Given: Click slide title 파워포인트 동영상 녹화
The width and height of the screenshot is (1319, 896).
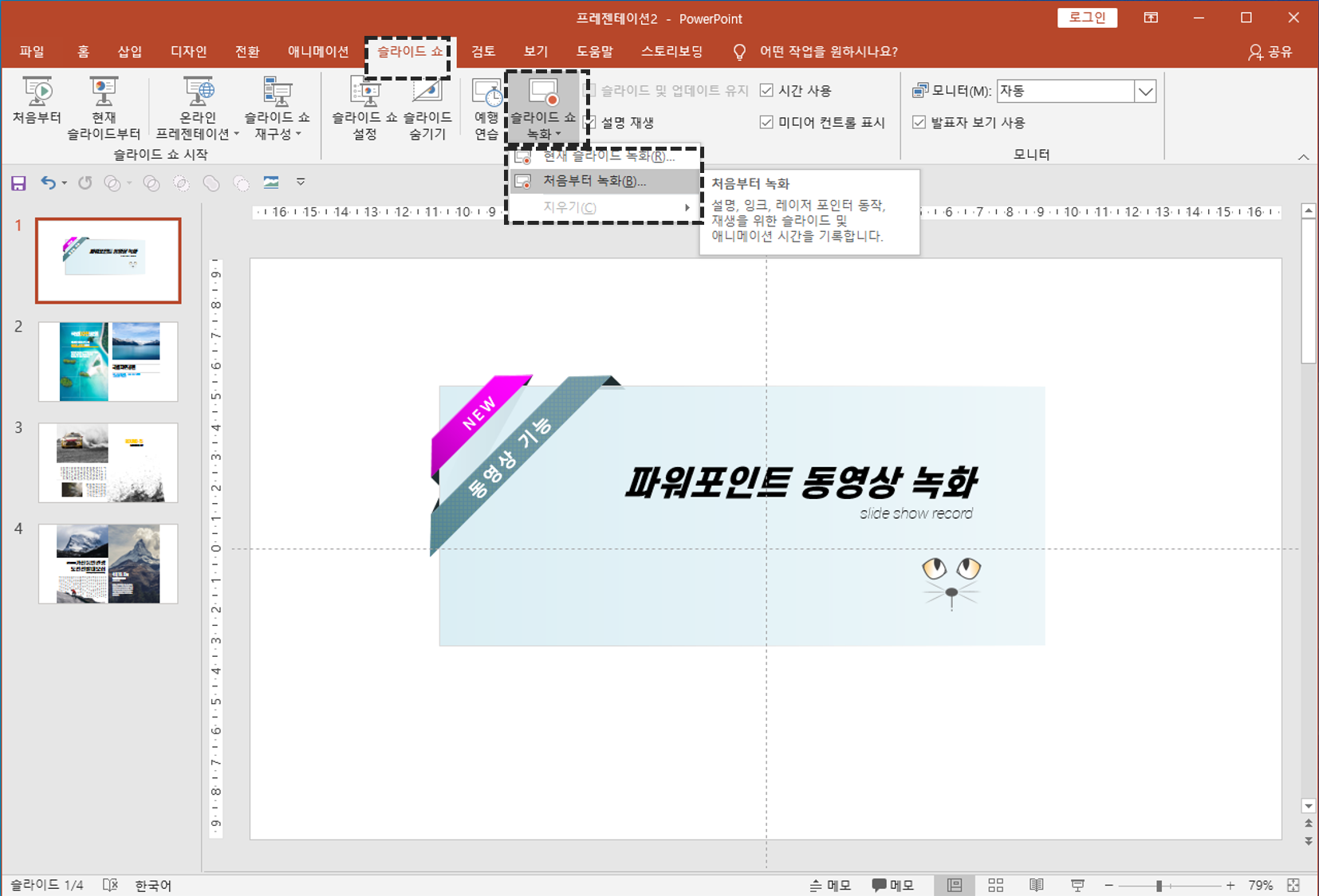Looking at the screenshot, I should click(x=801, y=481).
